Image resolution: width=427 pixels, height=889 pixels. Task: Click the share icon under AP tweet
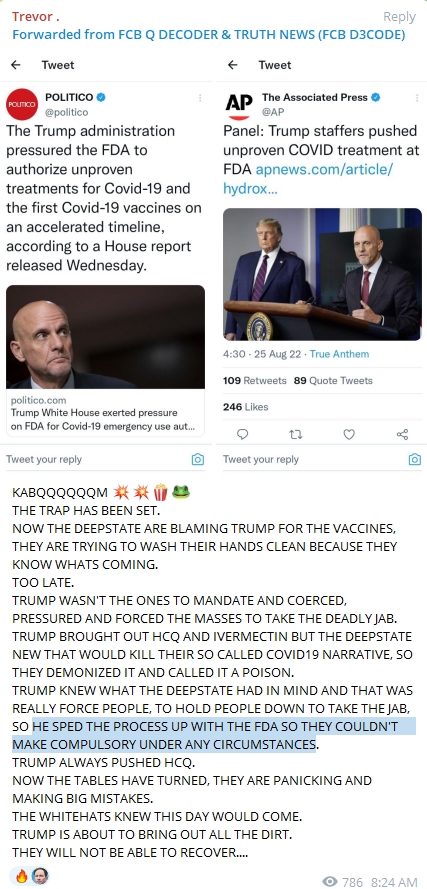(x=403, y=434)
